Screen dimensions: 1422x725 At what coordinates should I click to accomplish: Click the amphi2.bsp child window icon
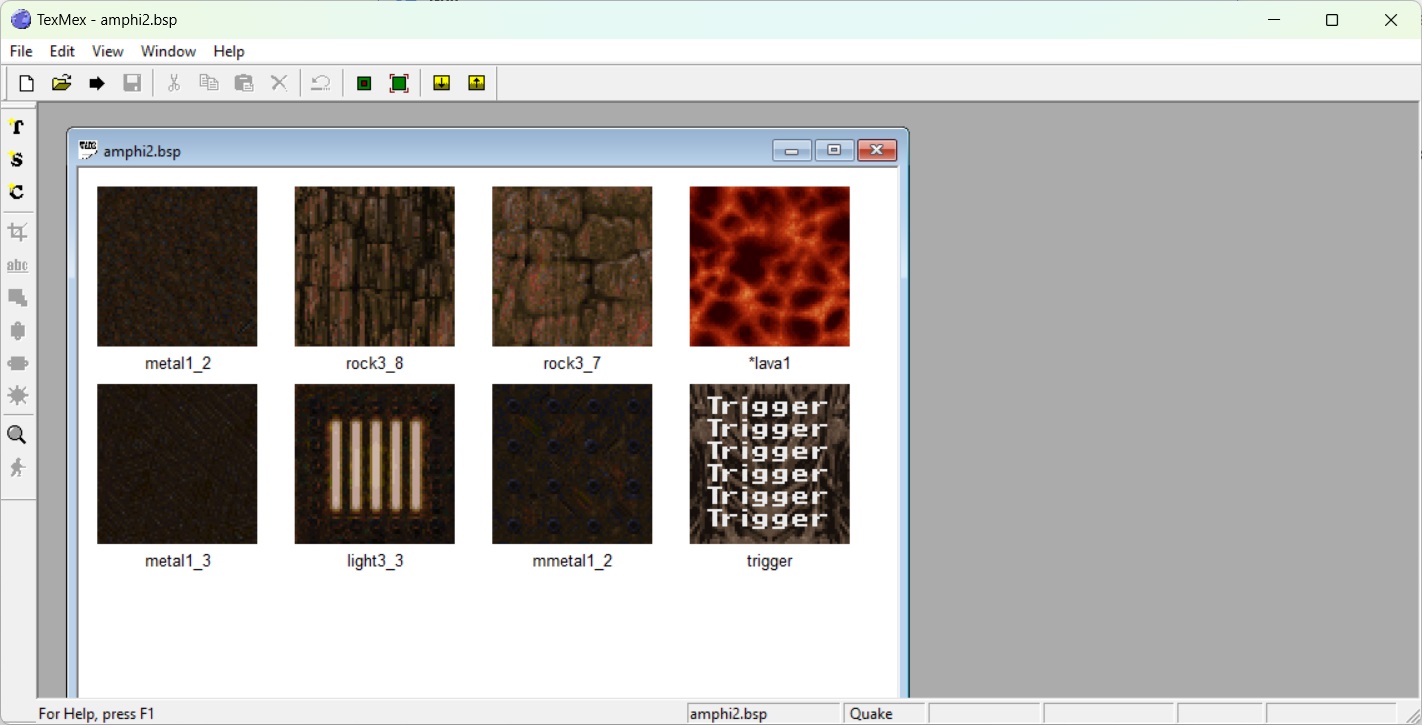pyautogui.click(x=88, y=151)
